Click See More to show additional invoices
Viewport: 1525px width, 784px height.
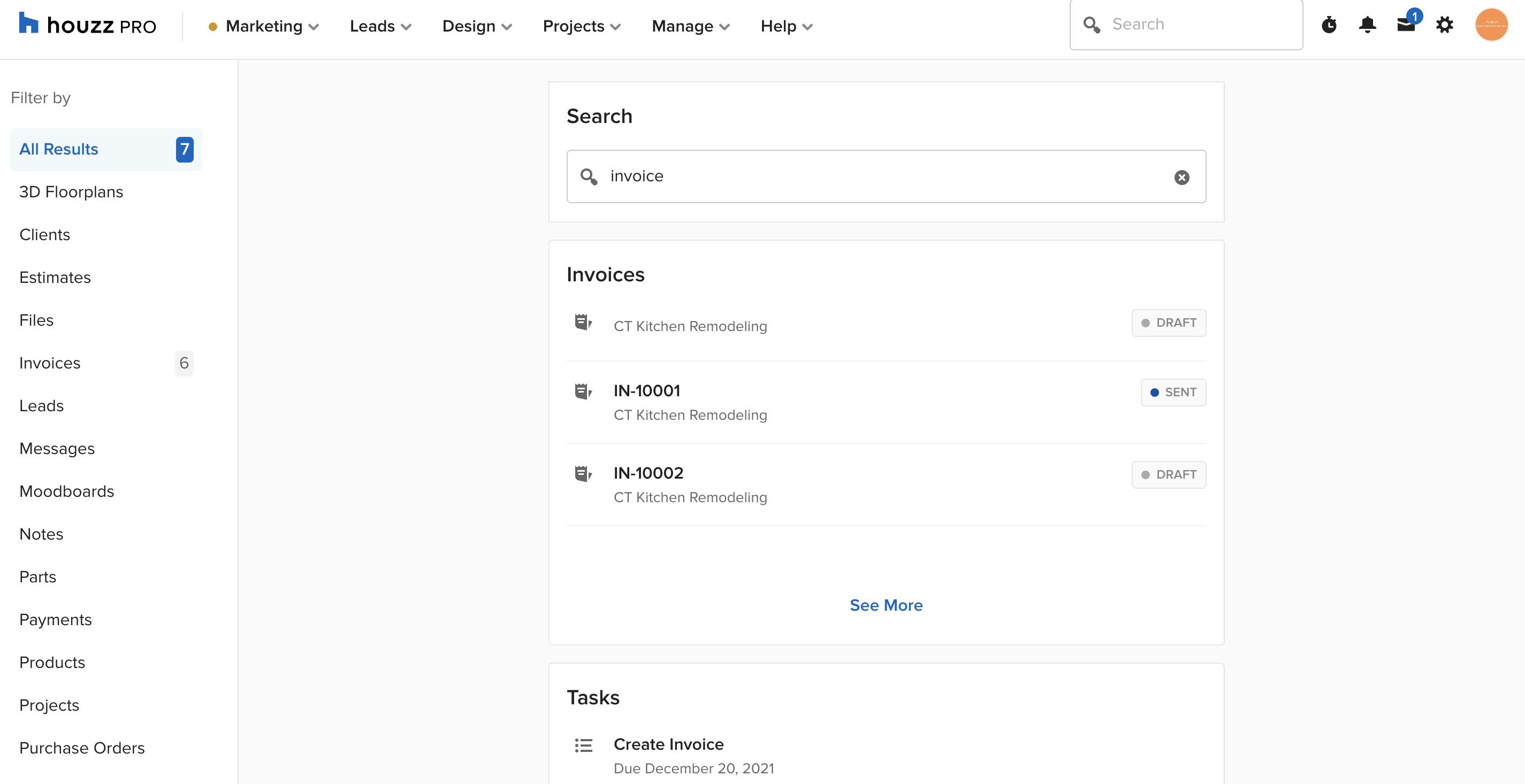point(886,605)
